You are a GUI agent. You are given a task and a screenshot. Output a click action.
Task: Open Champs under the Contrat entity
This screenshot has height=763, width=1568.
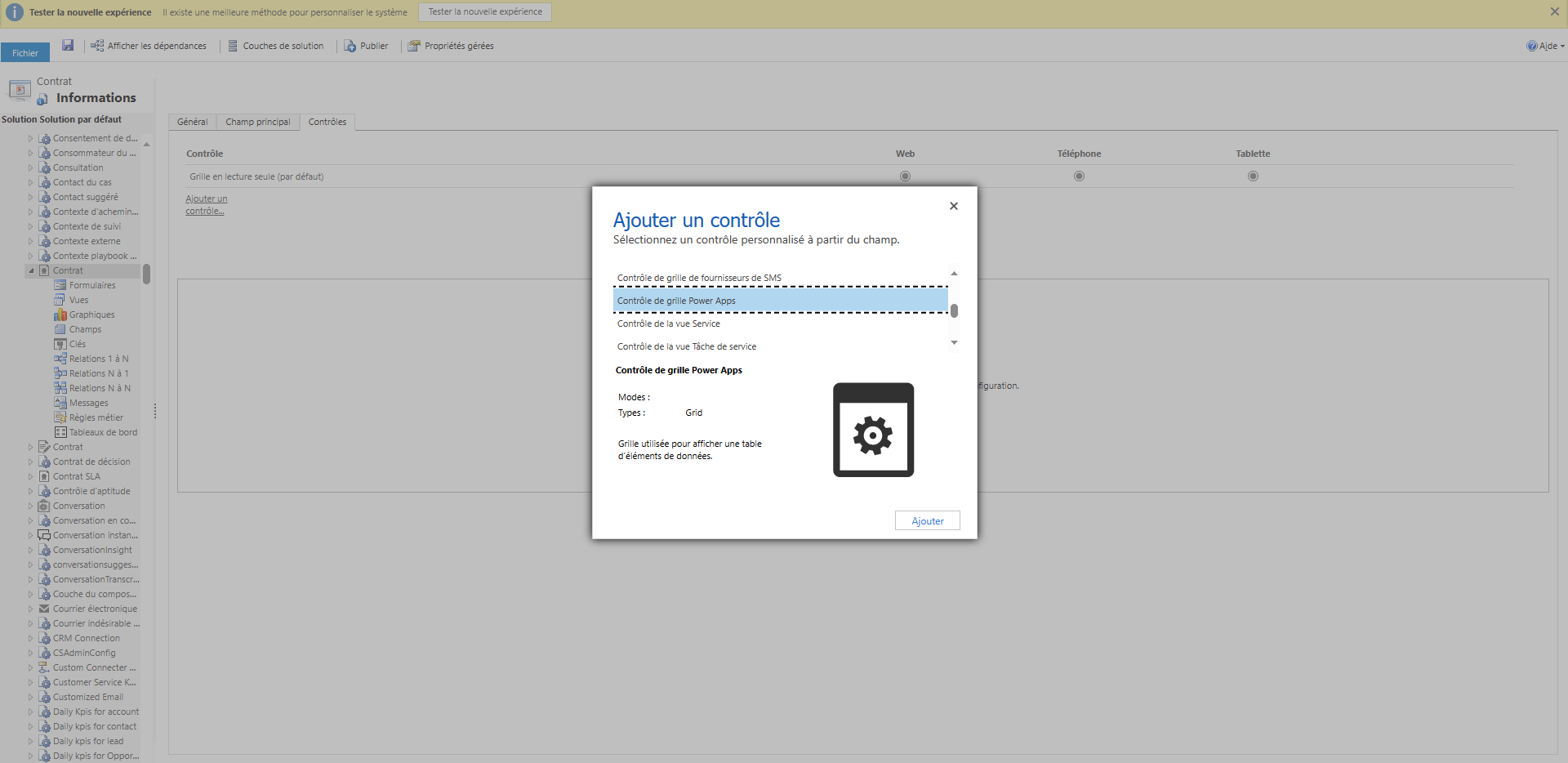point(84,328)
